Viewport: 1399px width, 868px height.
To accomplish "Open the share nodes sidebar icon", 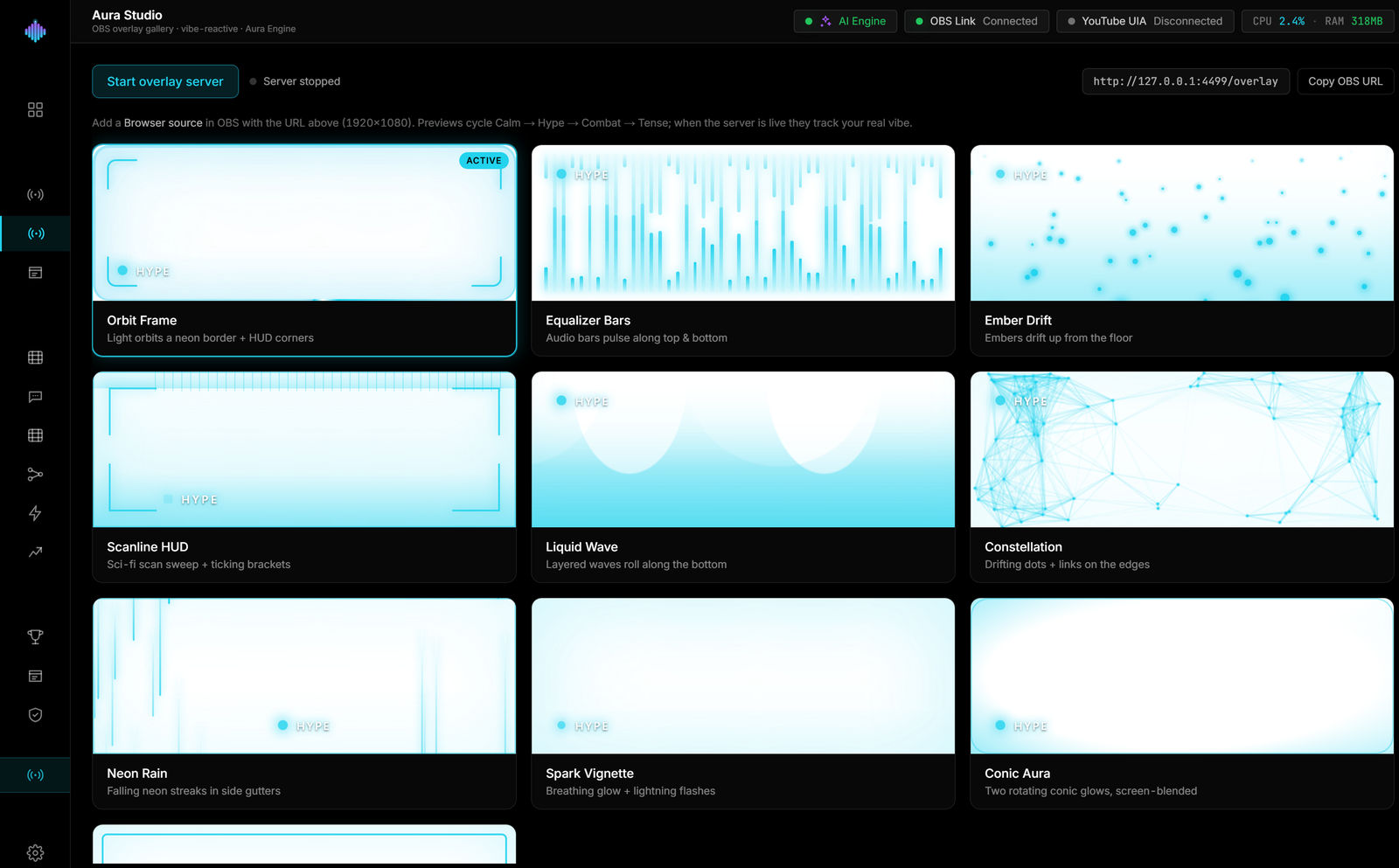I will [35, 474].
